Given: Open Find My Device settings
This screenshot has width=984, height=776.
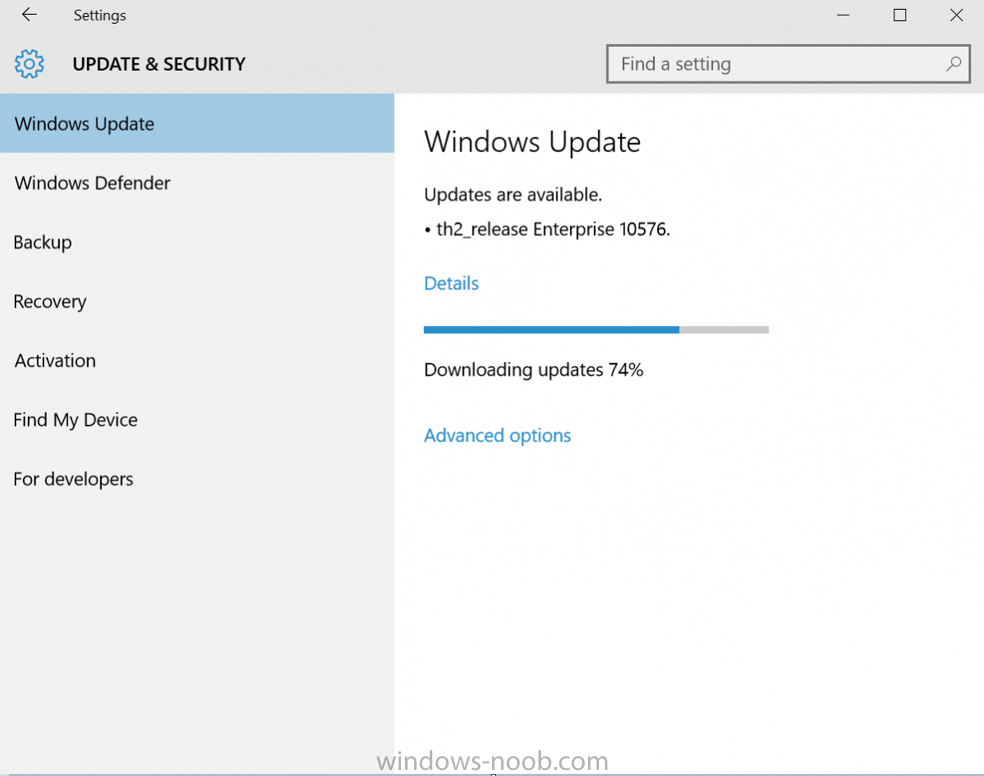Looking at the screenshot, I should (x=197, y=420).
